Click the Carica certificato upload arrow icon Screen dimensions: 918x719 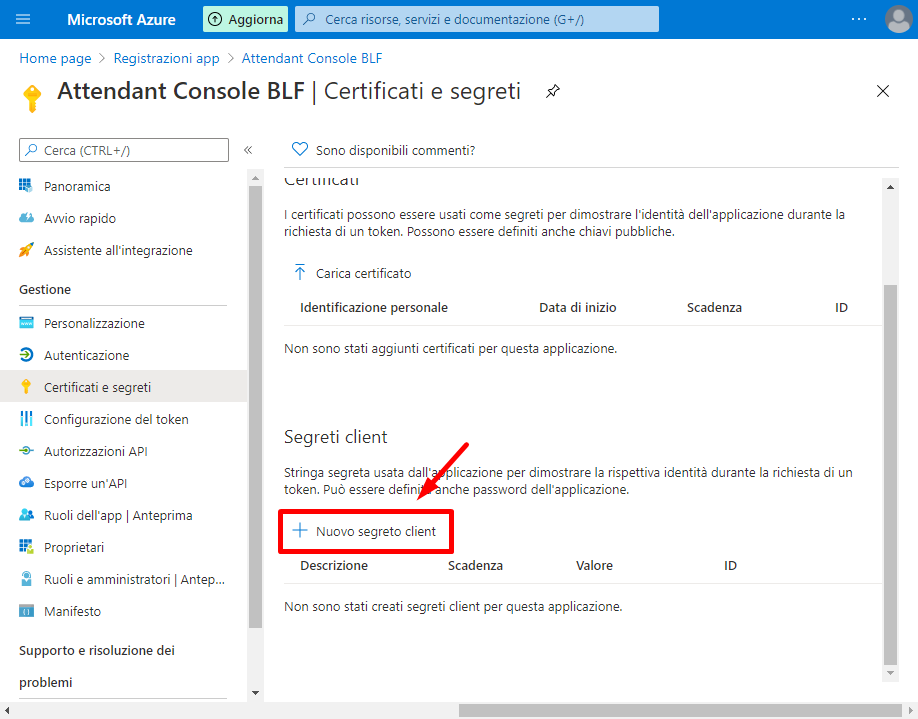[x=300, y=272]
